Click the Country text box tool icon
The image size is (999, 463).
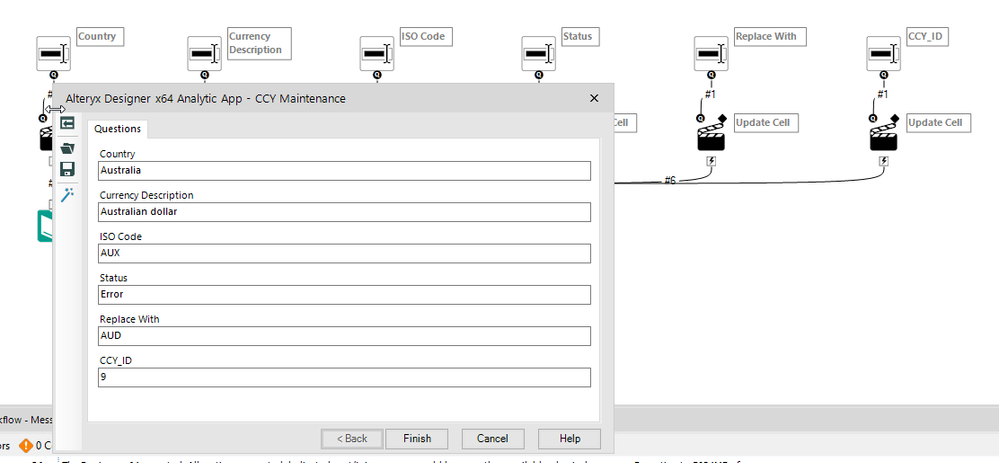point(53,53)
